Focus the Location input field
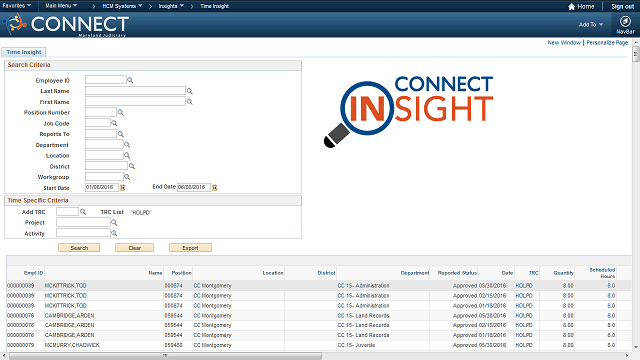The image size is (640, 360). click(104, 155)
